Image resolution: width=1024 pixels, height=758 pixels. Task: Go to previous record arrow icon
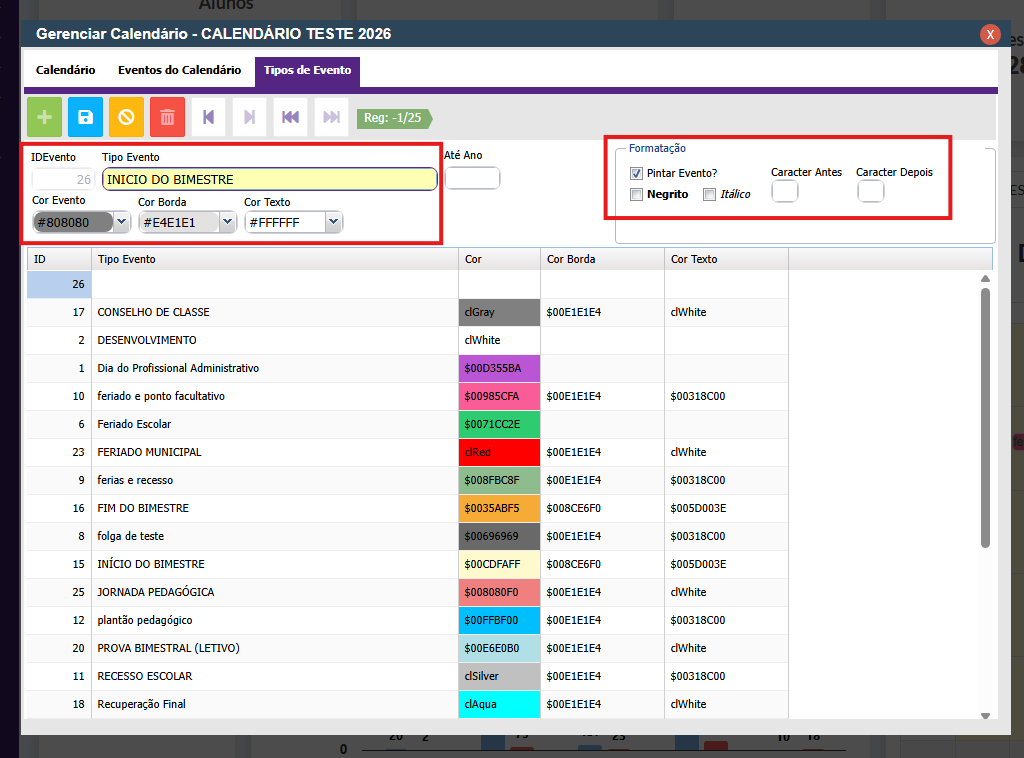(x=208, y=117)
